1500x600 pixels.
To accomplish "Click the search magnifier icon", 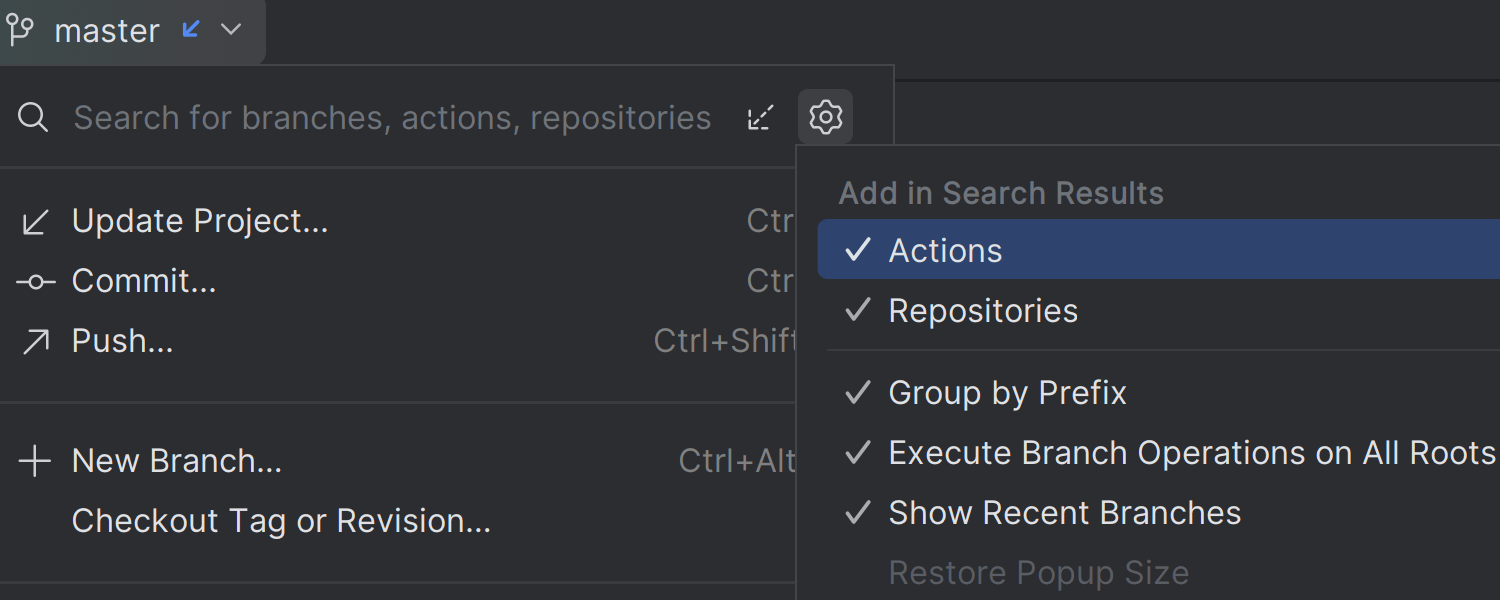I will click(33, 118).
